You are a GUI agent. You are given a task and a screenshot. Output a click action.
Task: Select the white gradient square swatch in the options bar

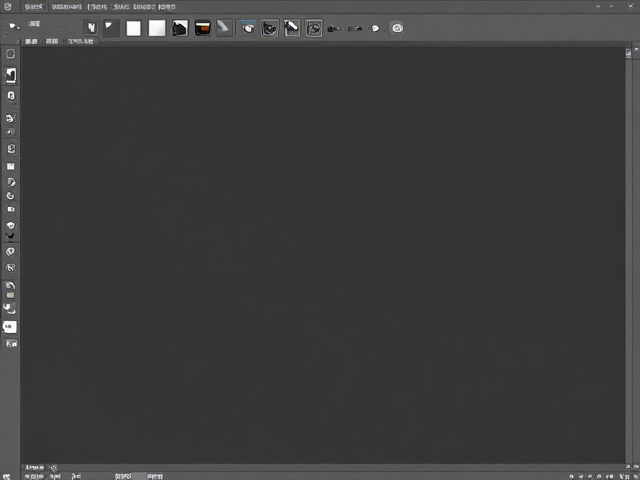coord(157,28)
